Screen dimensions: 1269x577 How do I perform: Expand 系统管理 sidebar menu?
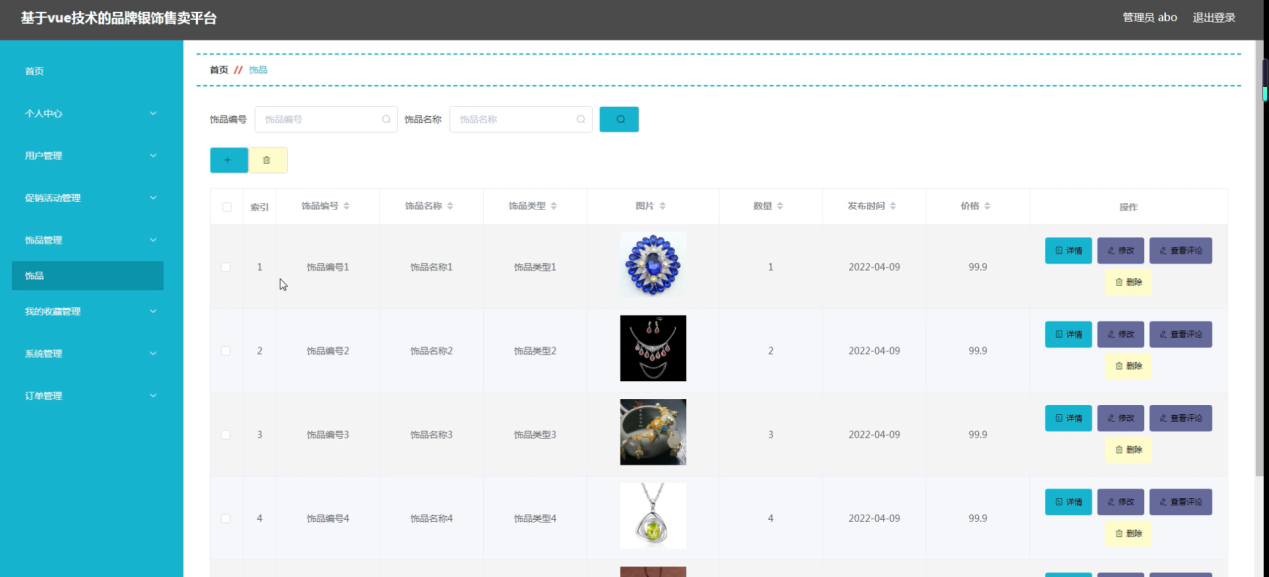pyautogui.click(x=91, y=354)
